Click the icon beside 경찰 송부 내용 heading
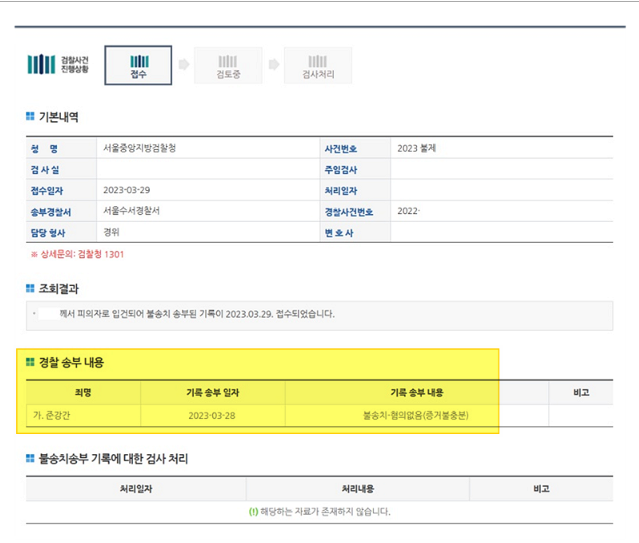The height and width of the screenshot is (543, 639). coord(30,362)
